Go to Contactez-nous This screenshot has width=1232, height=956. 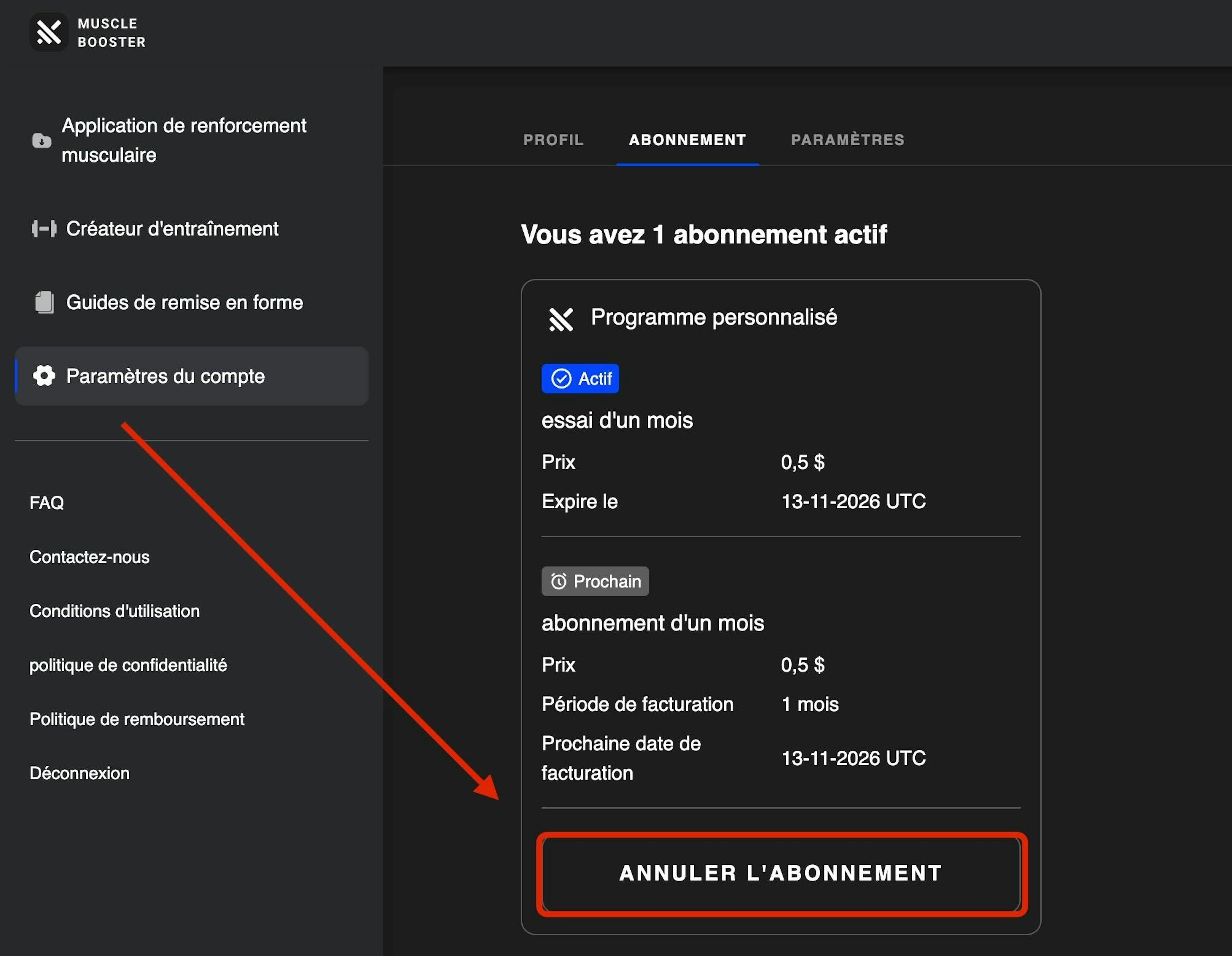tap(89, 557)
